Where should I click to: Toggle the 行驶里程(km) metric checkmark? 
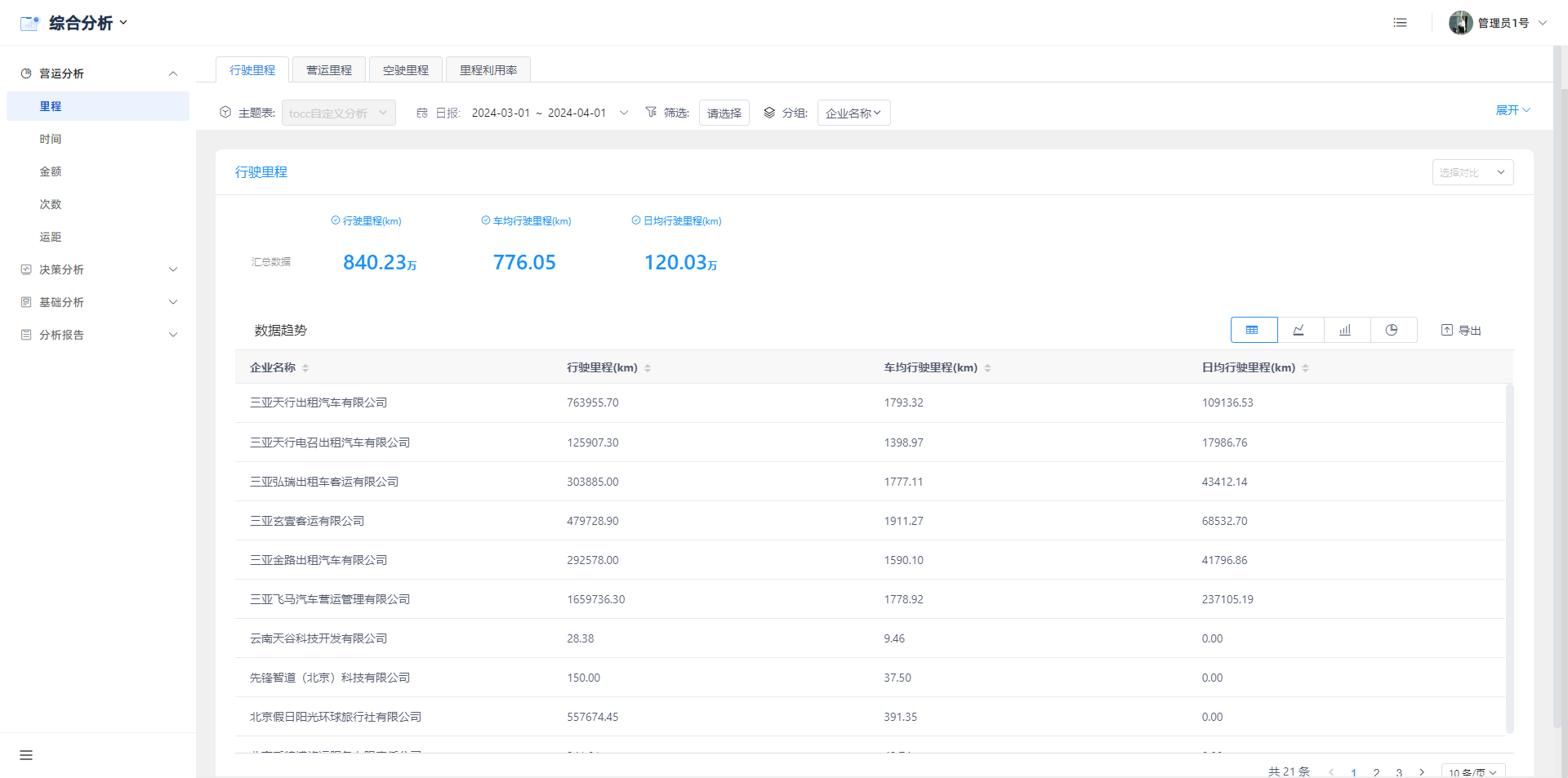[336, 220]
